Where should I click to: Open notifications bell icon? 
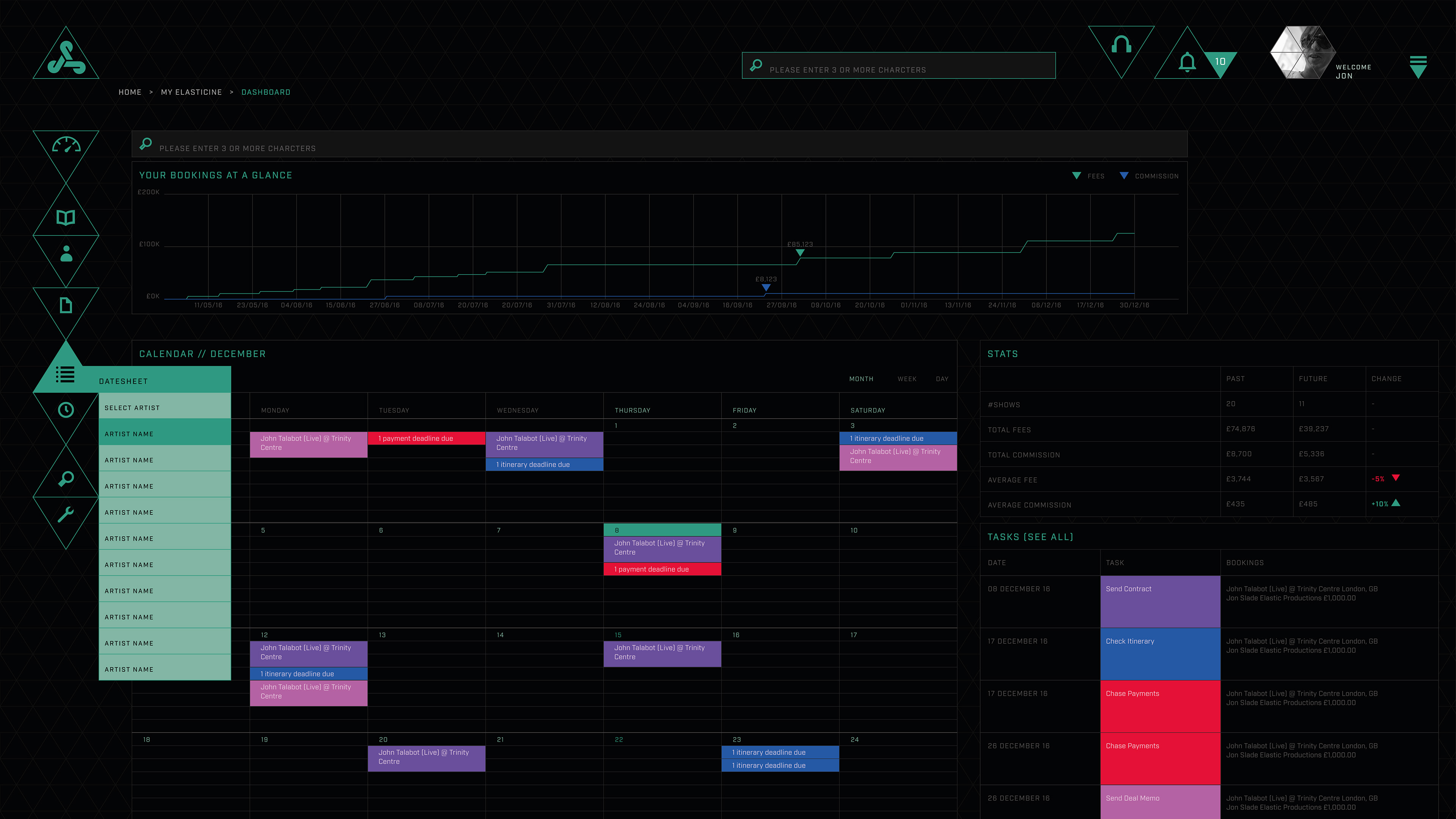(1187, 61)
